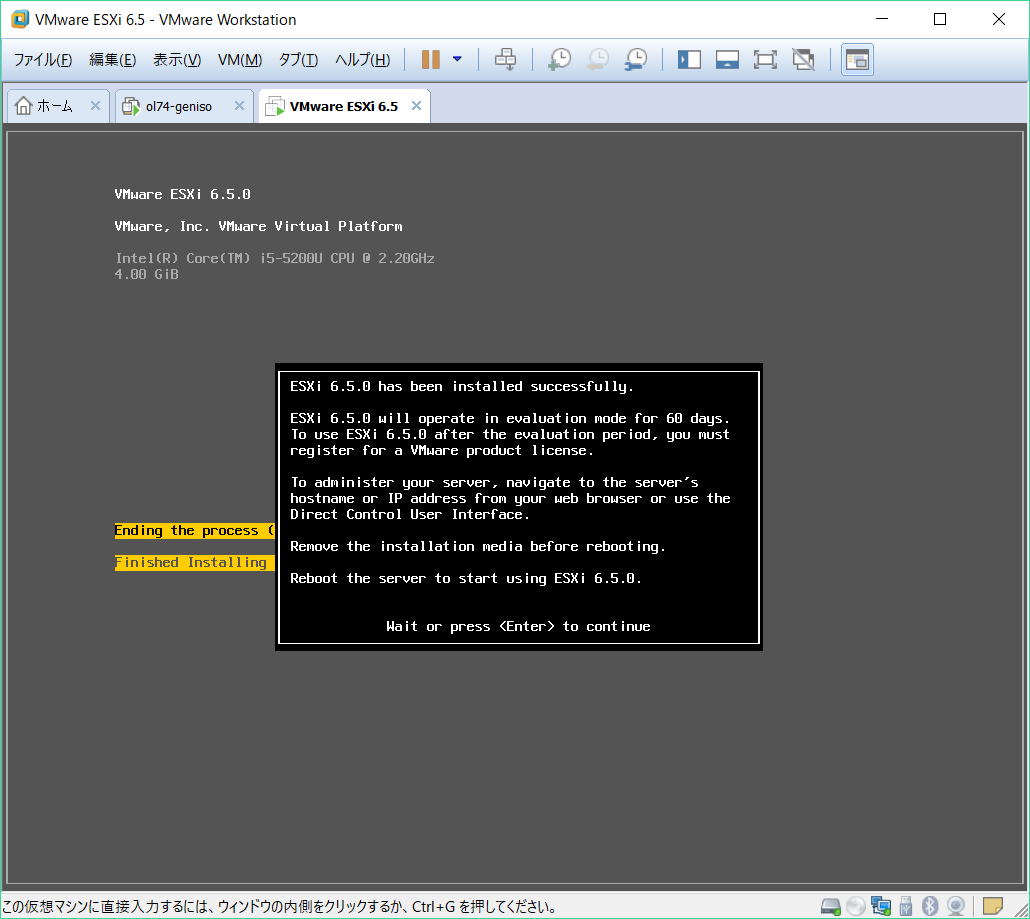This screenshot has height=919, width=1030.
Task: Open the power options dropdown arrow
Action: coord(457,60)
